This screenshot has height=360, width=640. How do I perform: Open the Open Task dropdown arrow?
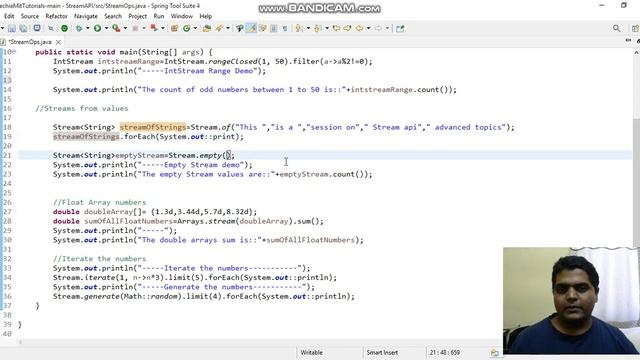pos(228,28)
